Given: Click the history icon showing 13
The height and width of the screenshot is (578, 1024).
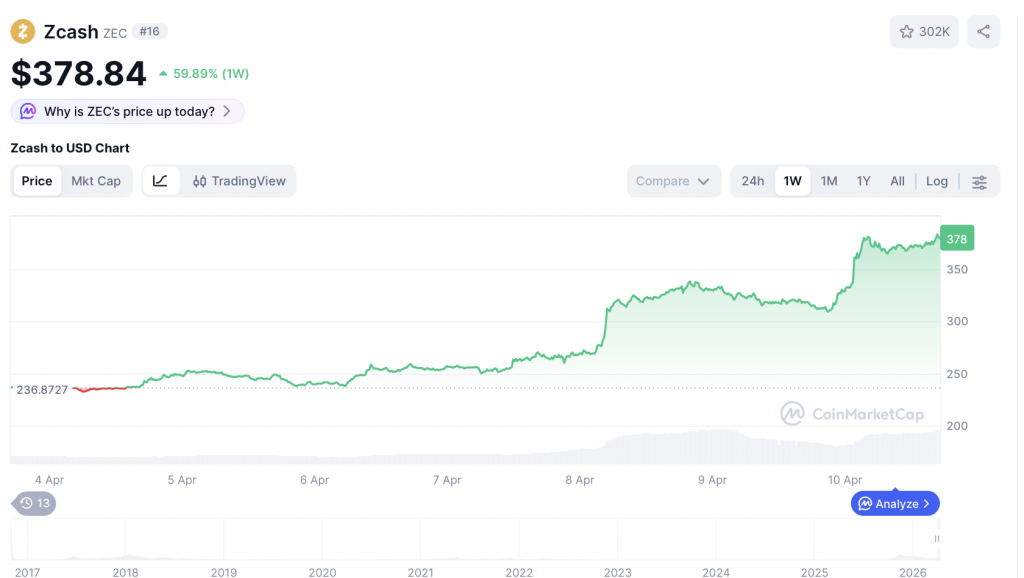Looking at the screenshot, I should [x=34, y=503].
